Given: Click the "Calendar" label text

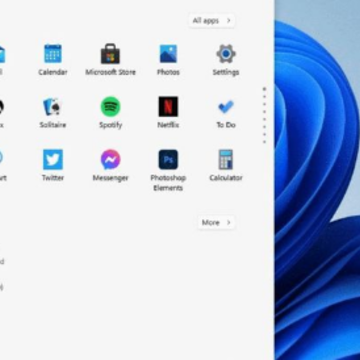Looking at the screenshot, I should point(53,72).
